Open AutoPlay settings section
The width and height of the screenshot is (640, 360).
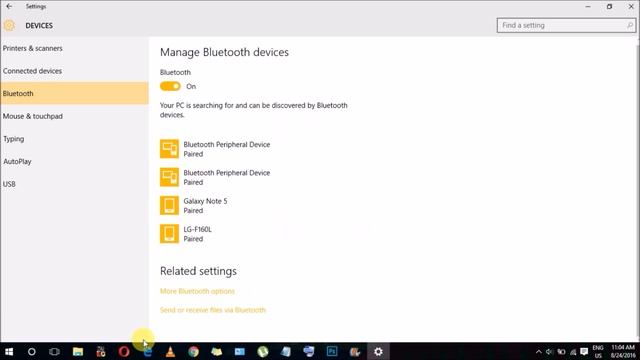pyautogui.click(x=17, y=162)
